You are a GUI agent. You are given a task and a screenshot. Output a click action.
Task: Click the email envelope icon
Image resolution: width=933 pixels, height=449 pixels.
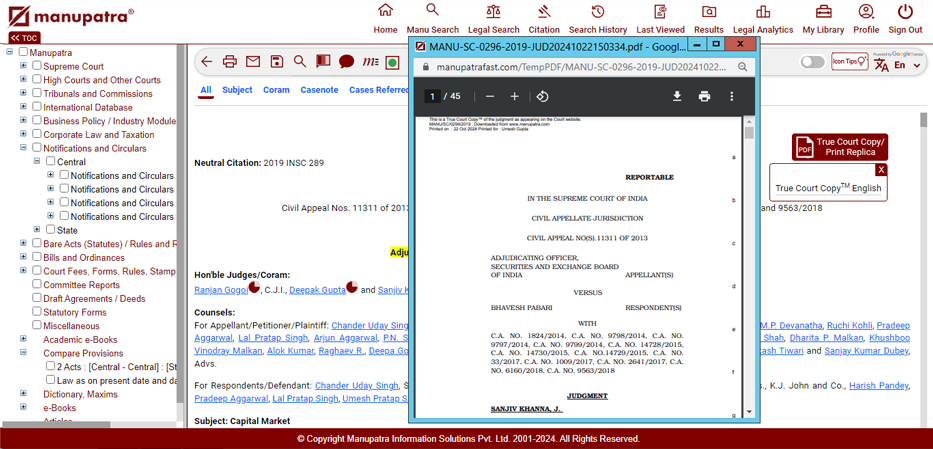point(253,62)
